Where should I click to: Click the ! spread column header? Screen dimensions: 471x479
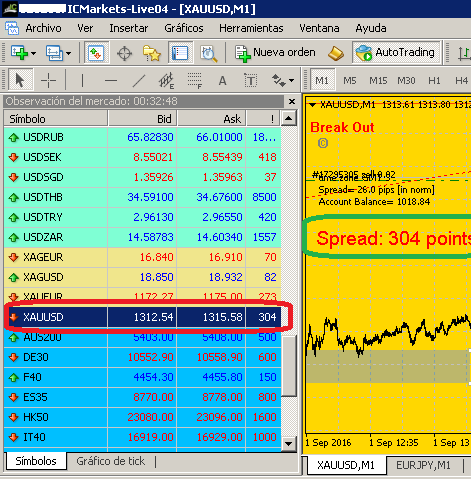[x=264, y=119]
